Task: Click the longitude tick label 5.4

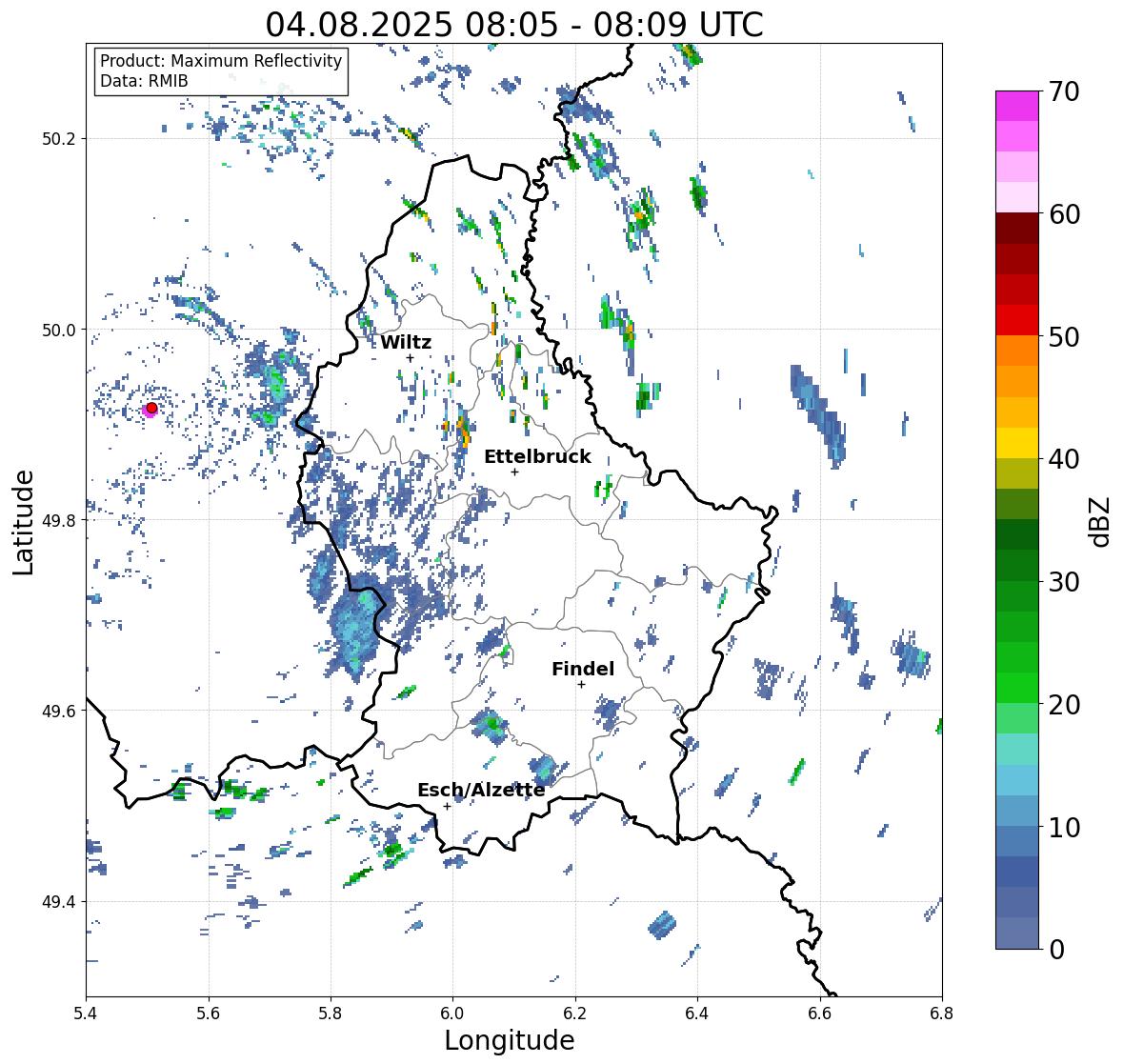Action: [x=86, y=1014]
